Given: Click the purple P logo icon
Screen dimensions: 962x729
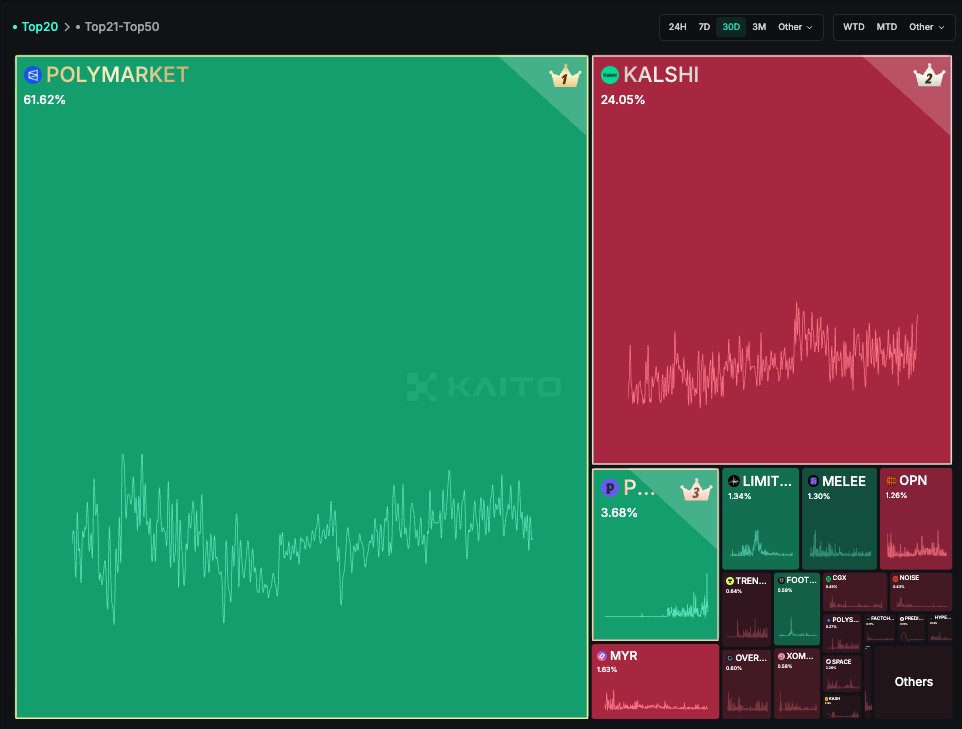Looking at the screenshot, I should (609, 488).
